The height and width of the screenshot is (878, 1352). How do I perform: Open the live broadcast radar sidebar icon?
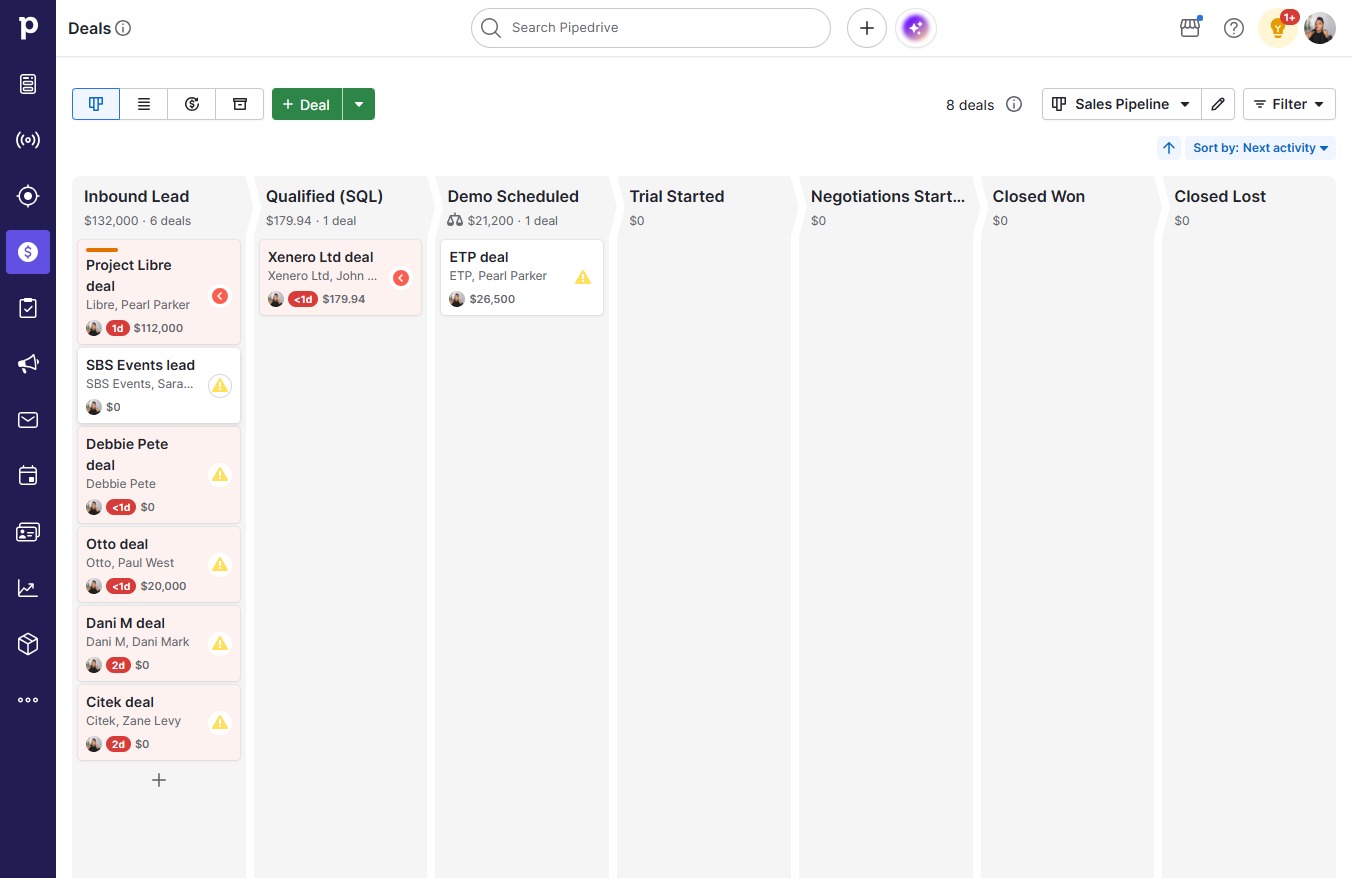click(28, 140)
